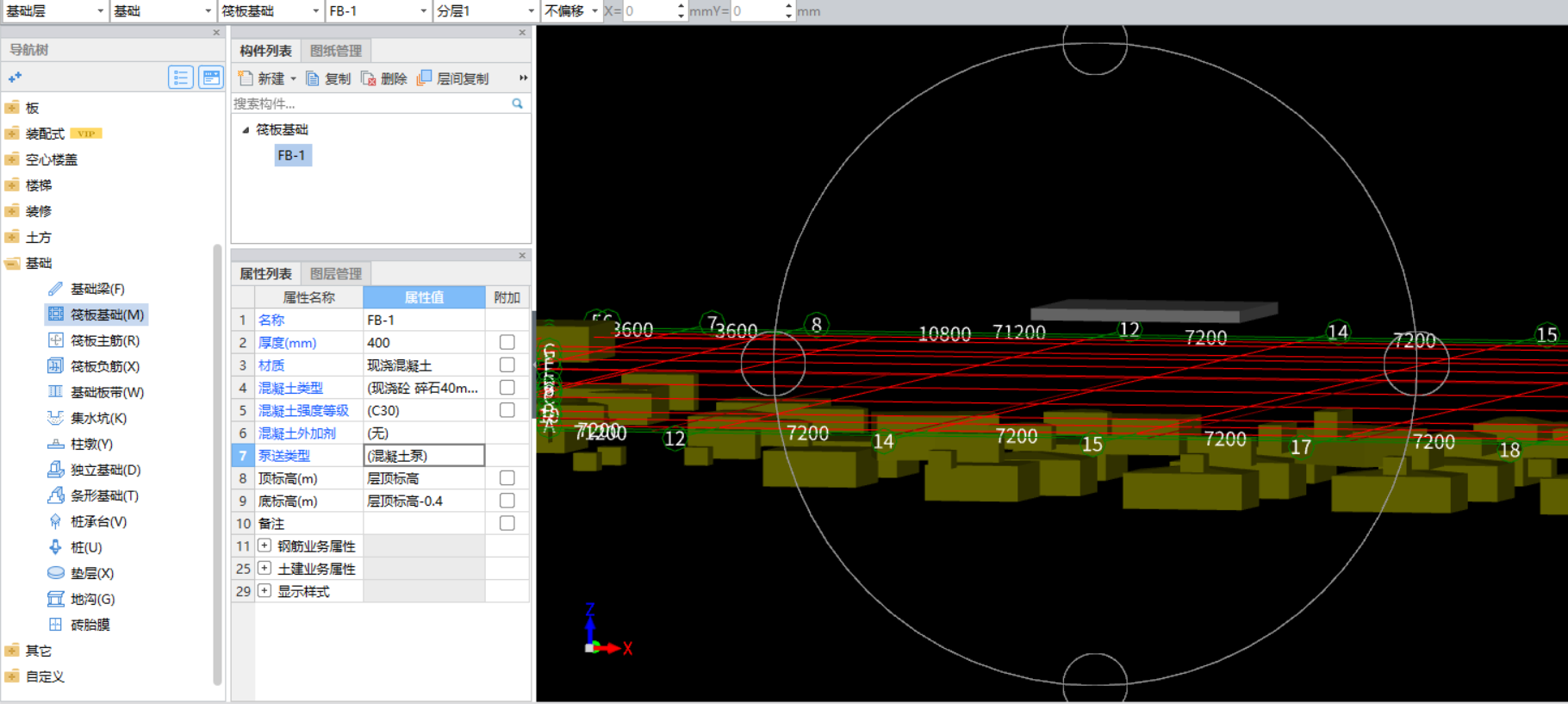Screen dimensions: 1568x704
Task: Expand 显示样式 property group
Action: [264, 591]
